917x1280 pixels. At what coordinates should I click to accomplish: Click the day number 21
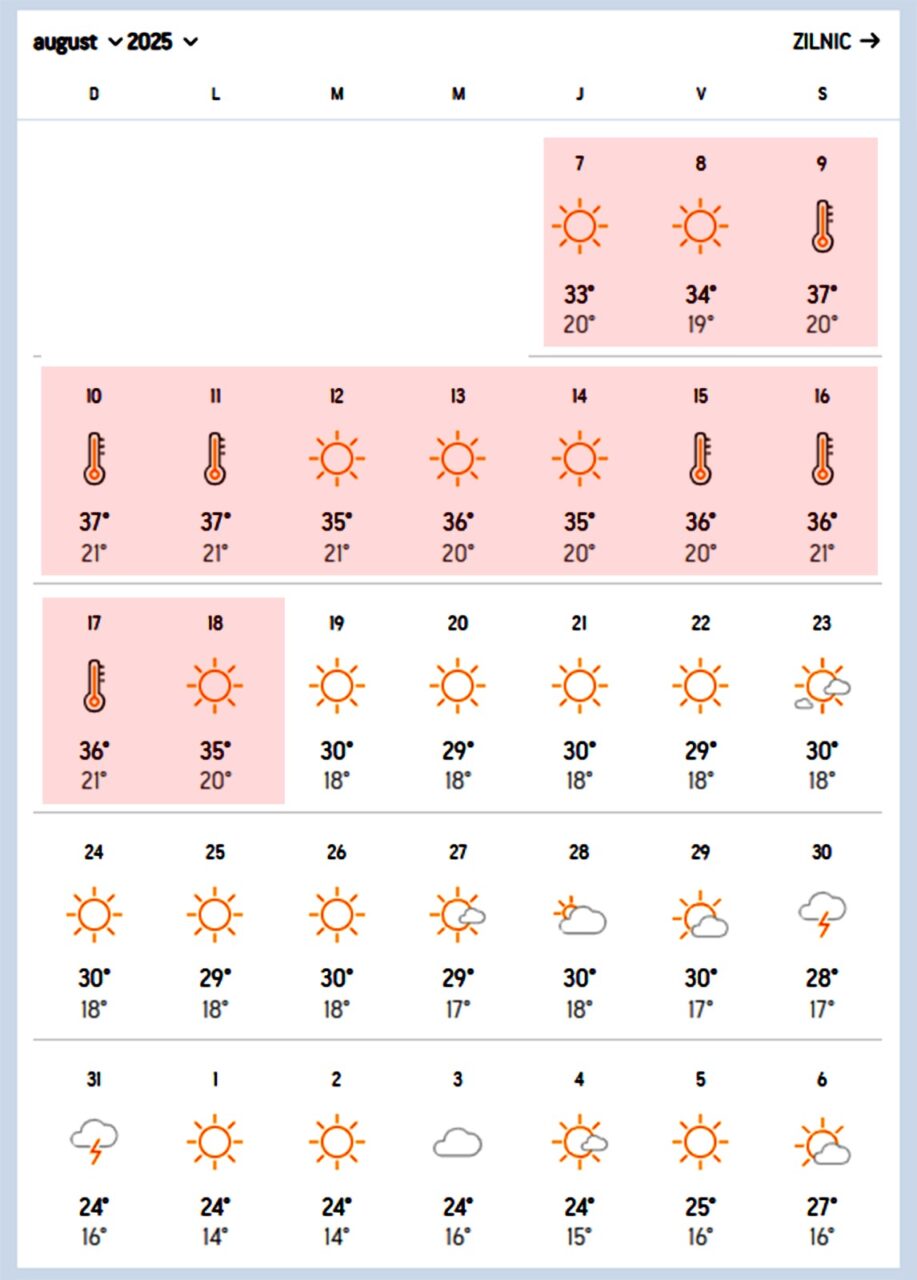(579, 623)
